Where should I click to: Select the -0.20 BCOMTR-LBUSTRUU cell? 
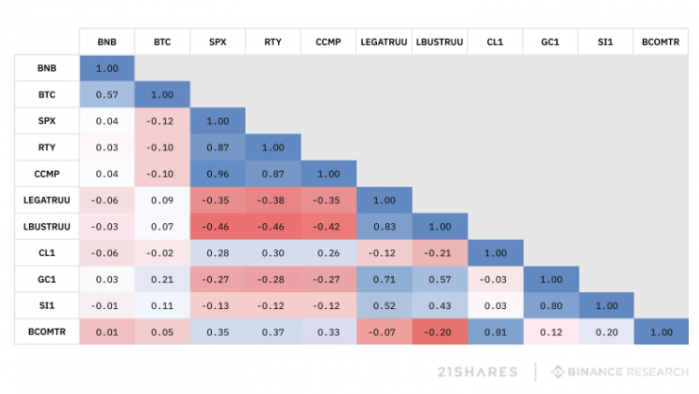point(440,332)
